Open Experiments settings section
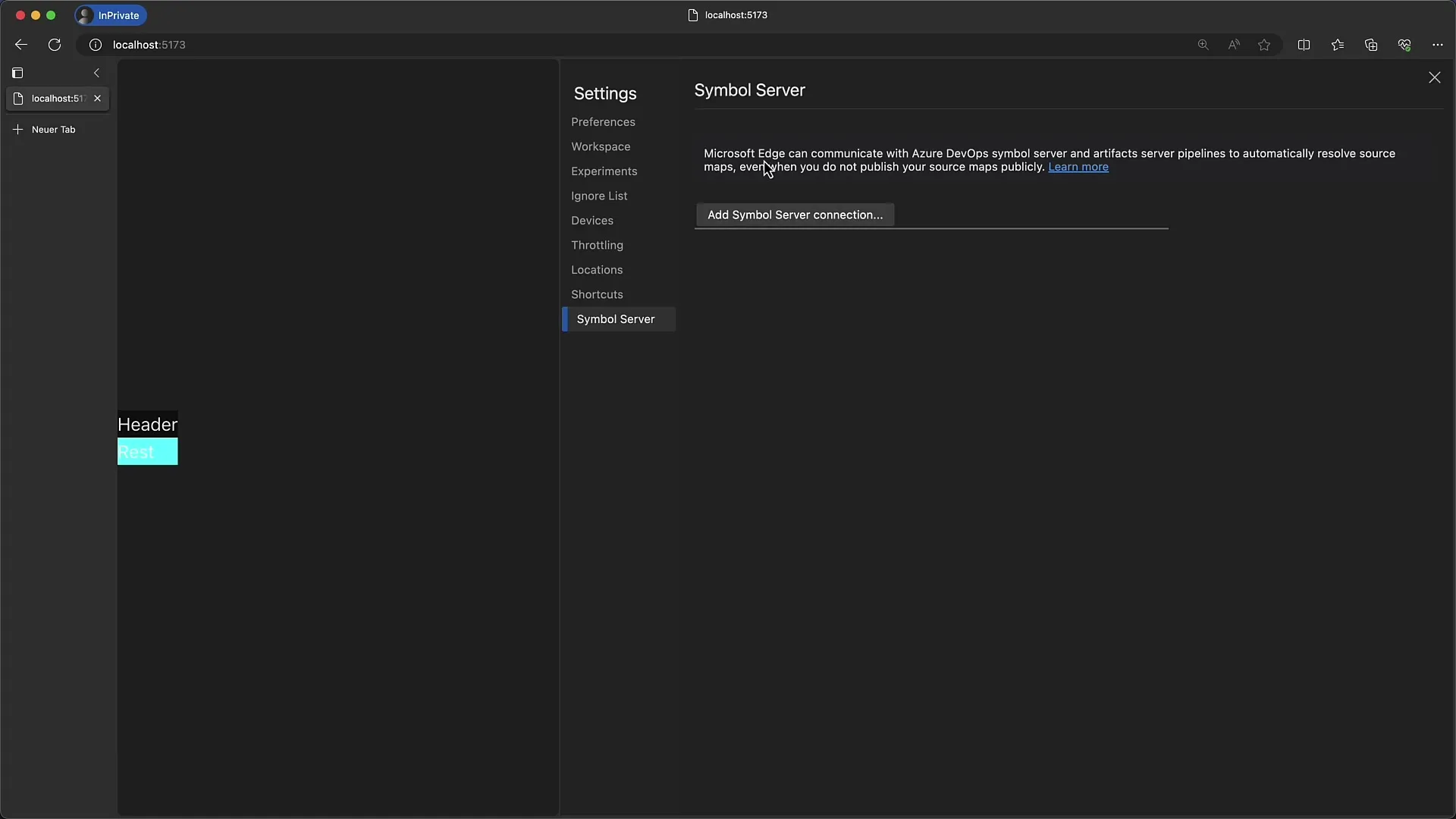 604,171
